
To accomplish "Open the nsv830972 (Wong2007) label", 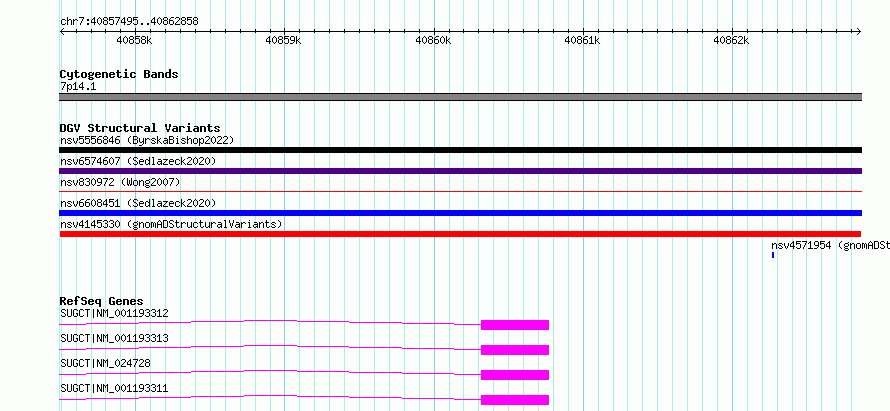I will point(120,182).
